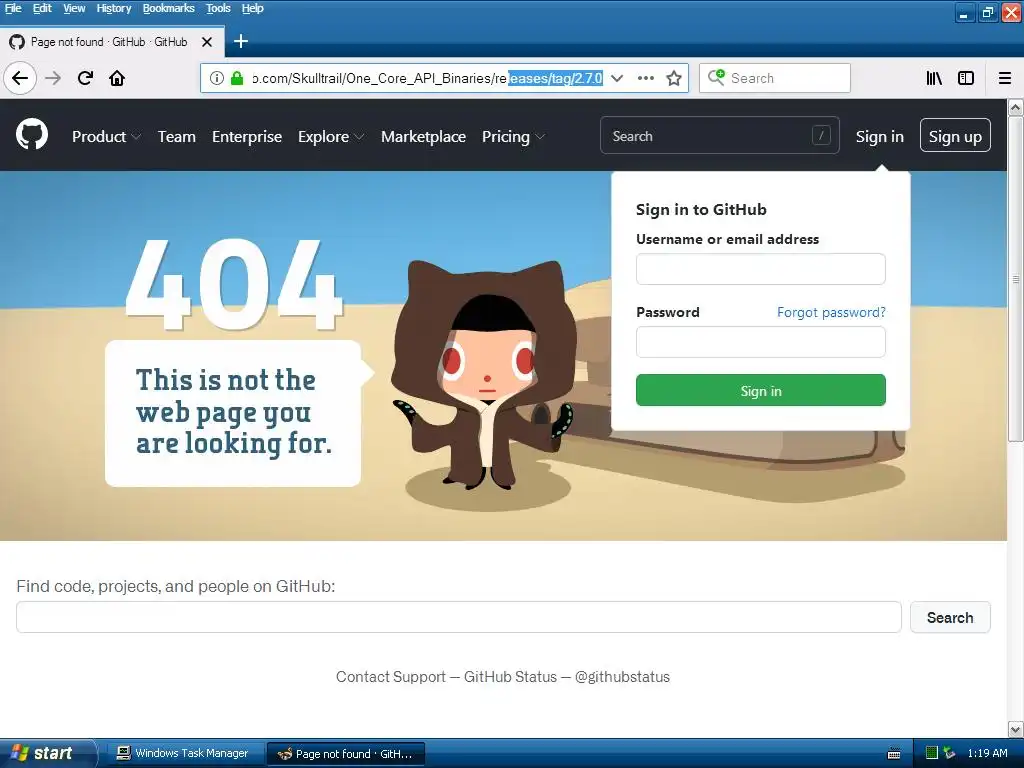Focus the Username or email address field
The width and height of the screenshot is (1024, 768).
coord(761,269)
